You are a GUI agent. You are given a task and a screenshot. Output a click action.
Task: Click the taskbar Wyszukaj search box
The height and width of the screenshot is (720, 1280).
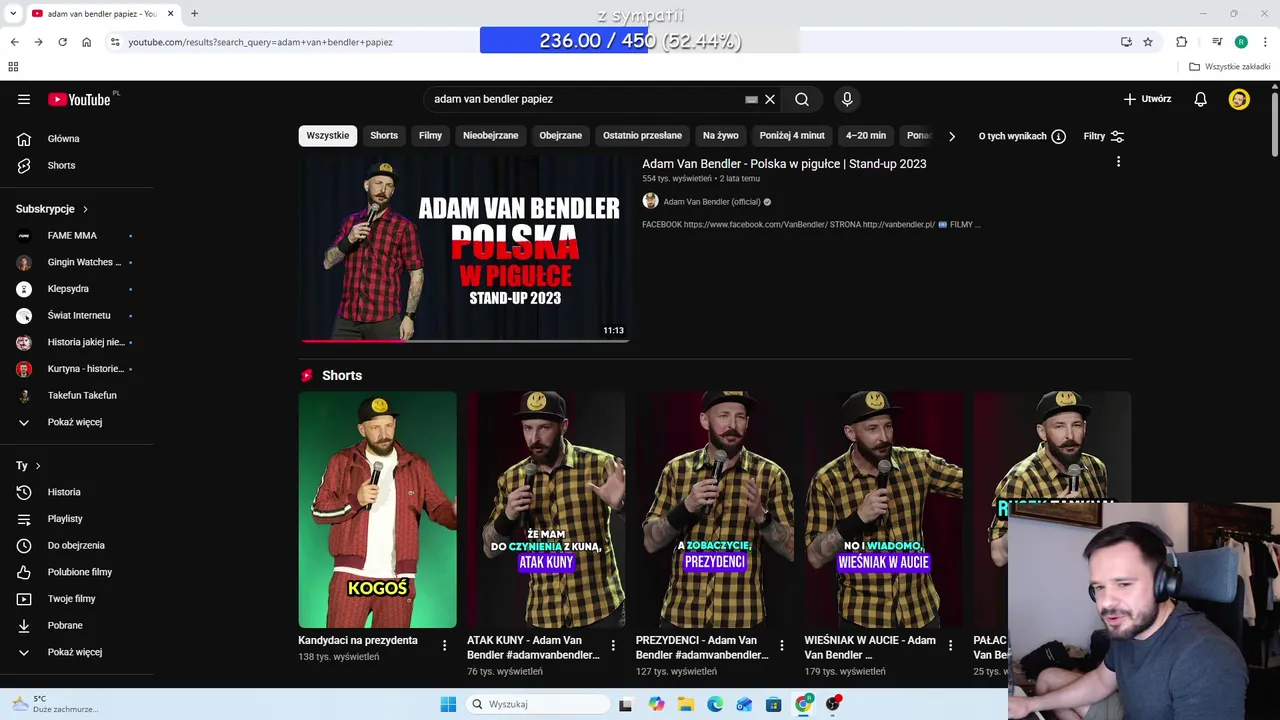pos(539,704)
